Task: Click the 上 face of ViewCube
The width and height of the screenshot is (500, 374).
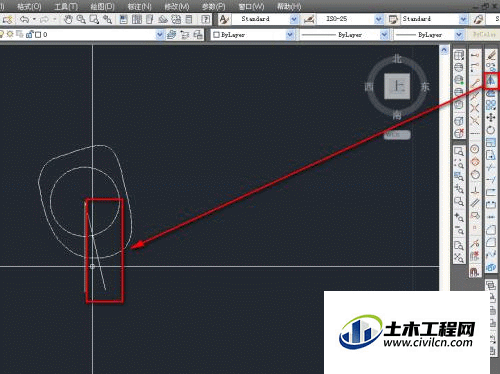Action: [397, 86]
